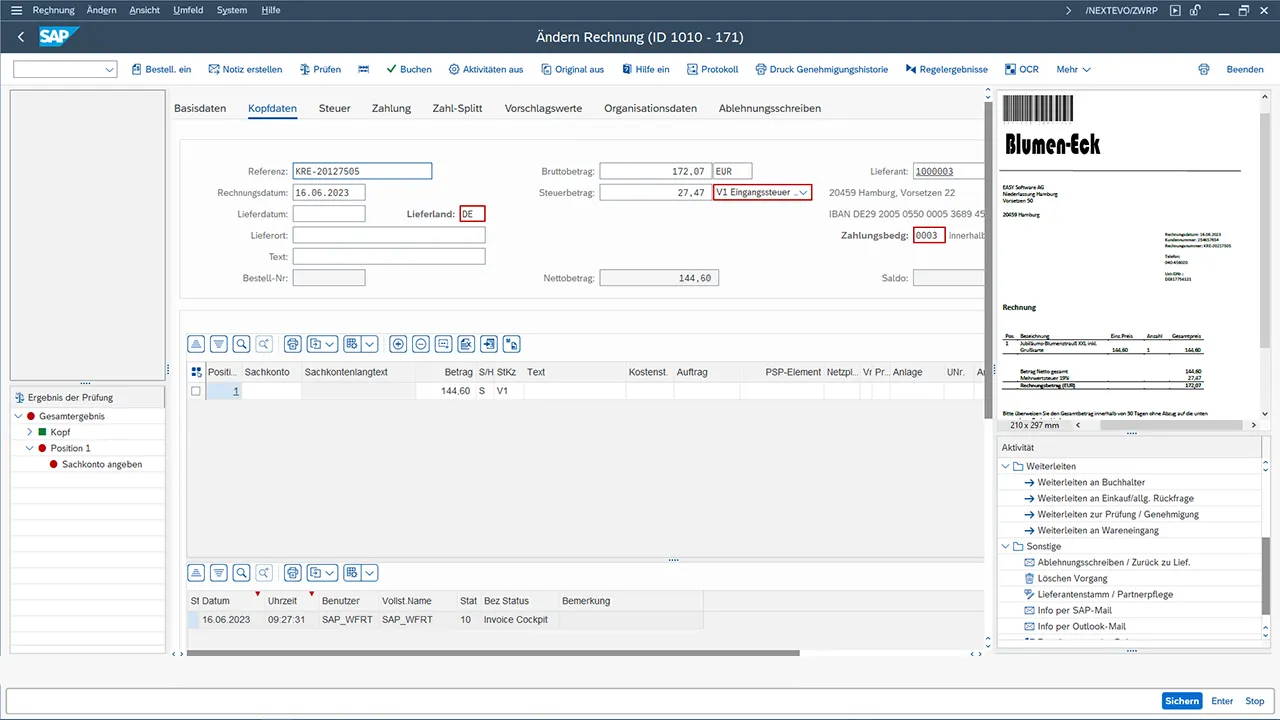Open the Ändern menu
This screenshot has width=1280, height=720.
(102, 10)
